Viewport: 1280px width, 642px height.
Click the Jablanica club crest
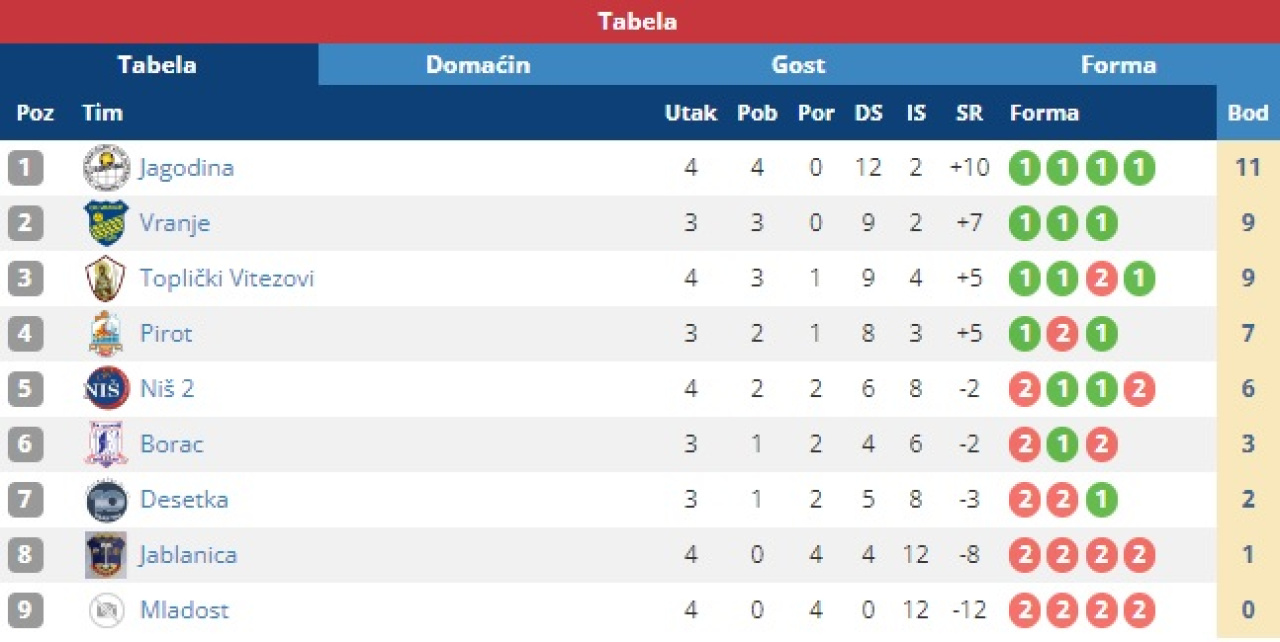[106, 555]
